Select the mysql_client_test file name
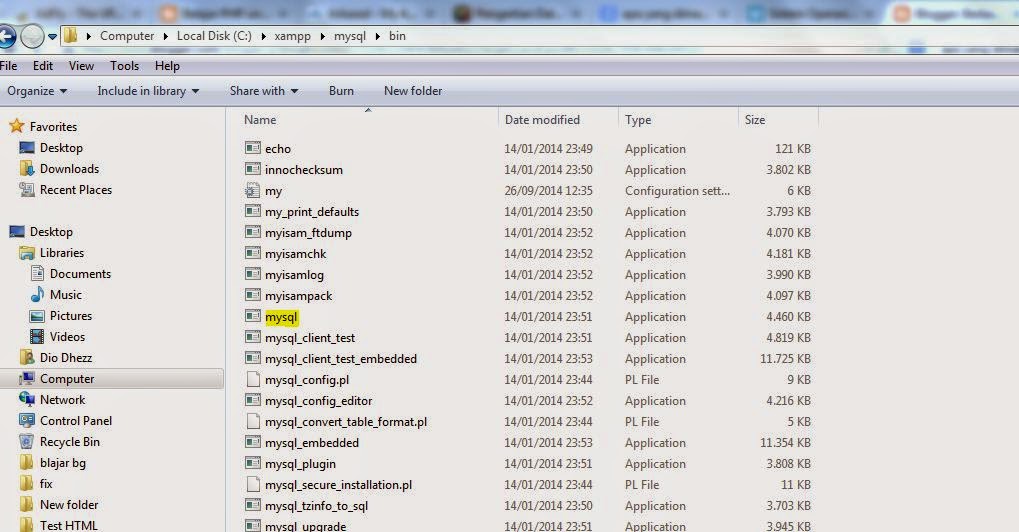 pyautogui.click(x=310, y=338)
